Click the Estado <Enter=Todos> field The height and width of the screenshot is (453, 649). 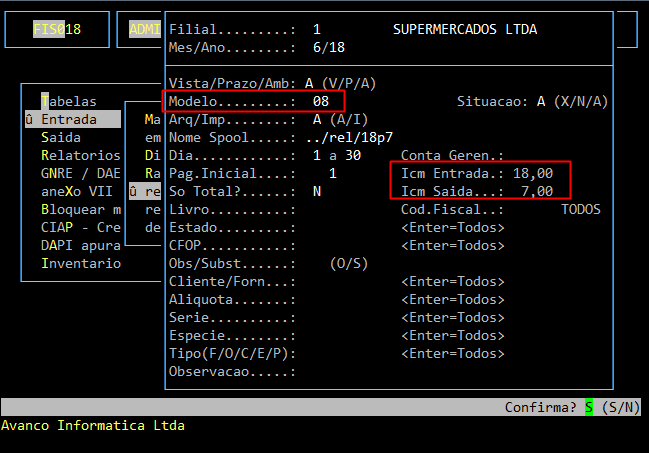452,227
